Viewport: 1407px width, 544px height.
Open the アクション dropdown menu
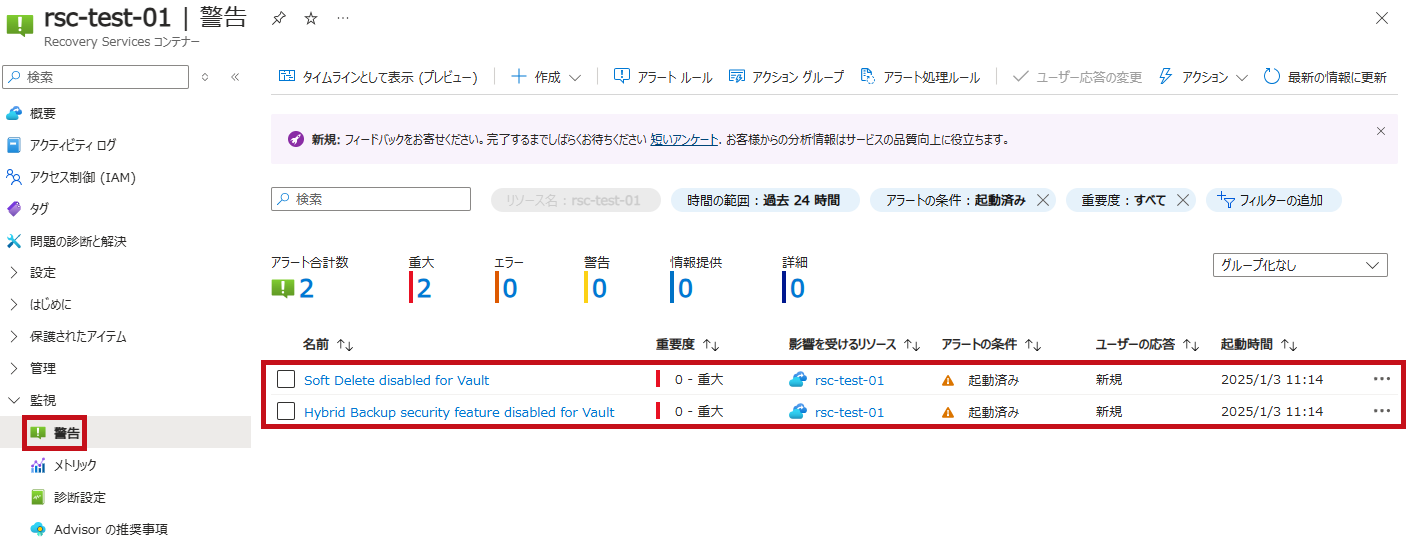tap(1203, 77)
